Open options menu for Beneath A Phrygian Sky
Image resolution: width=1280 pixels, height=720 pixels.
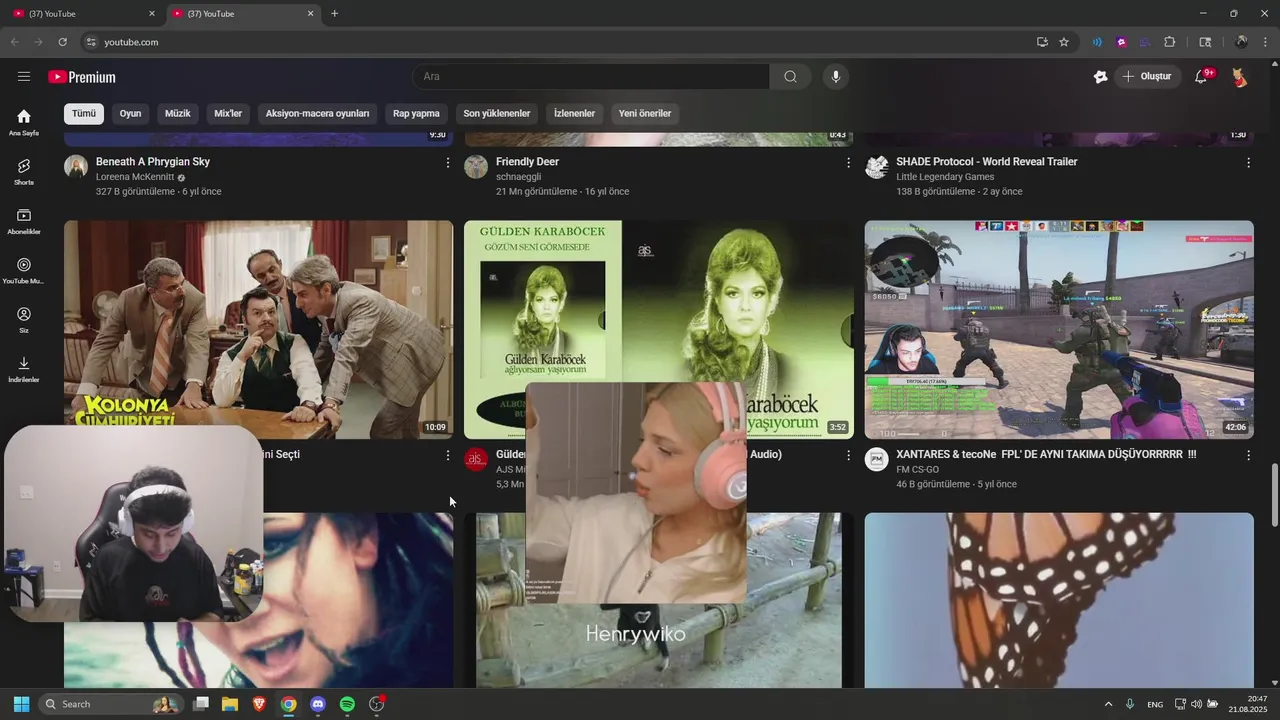click(447, 162)
